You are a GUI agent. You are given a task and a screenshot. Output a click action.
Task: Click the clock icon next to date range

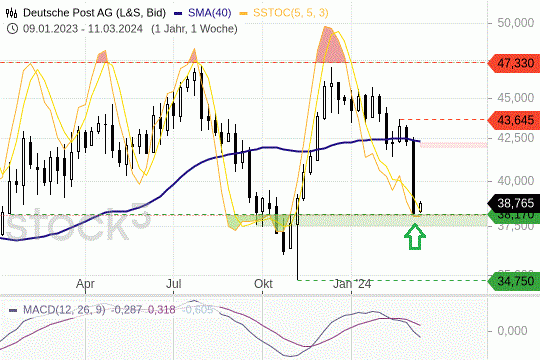12,29
